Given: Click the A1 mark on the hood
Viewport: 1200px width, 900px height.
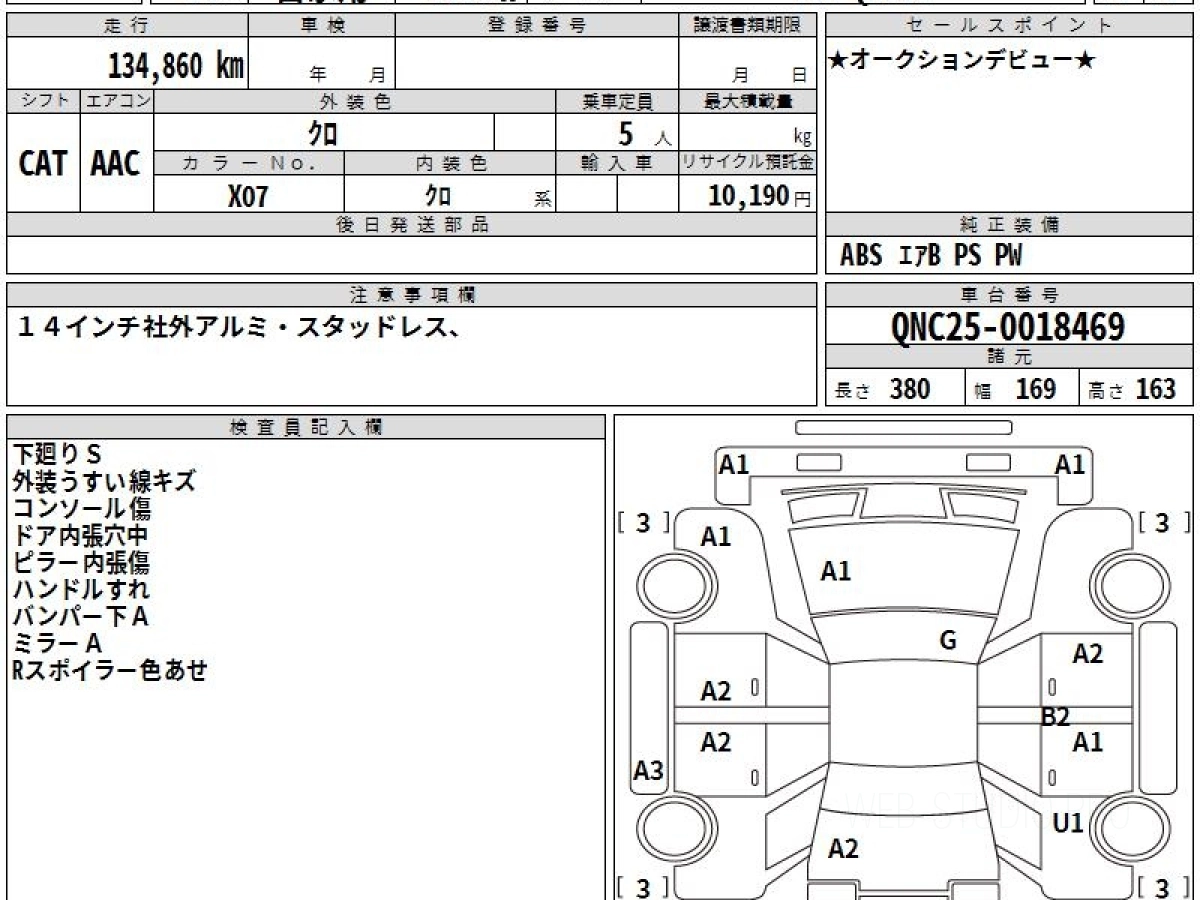Looking at the screenshot, I should 836,572.
